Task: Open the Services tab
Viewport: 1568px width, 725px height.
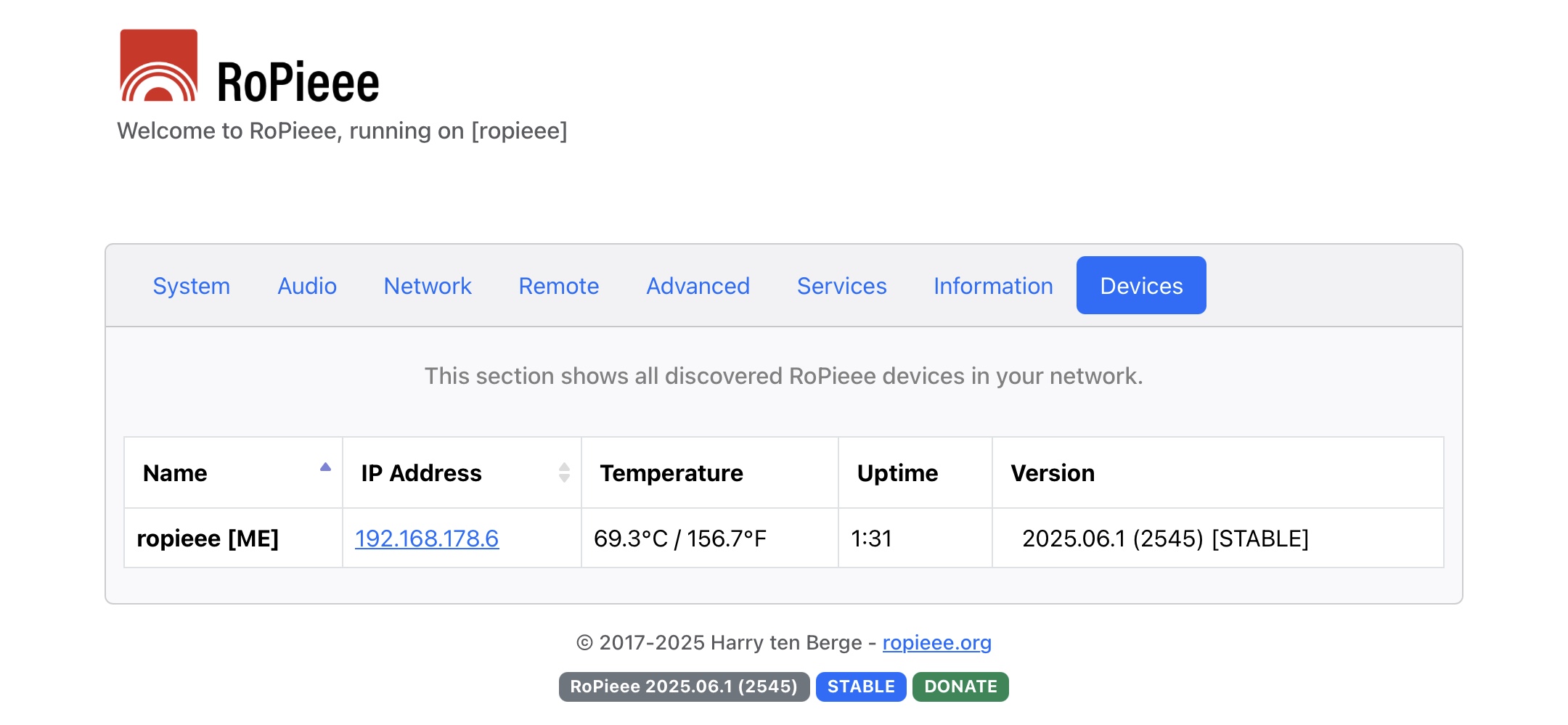Action: pyautogui.click(x=842, y=286)
